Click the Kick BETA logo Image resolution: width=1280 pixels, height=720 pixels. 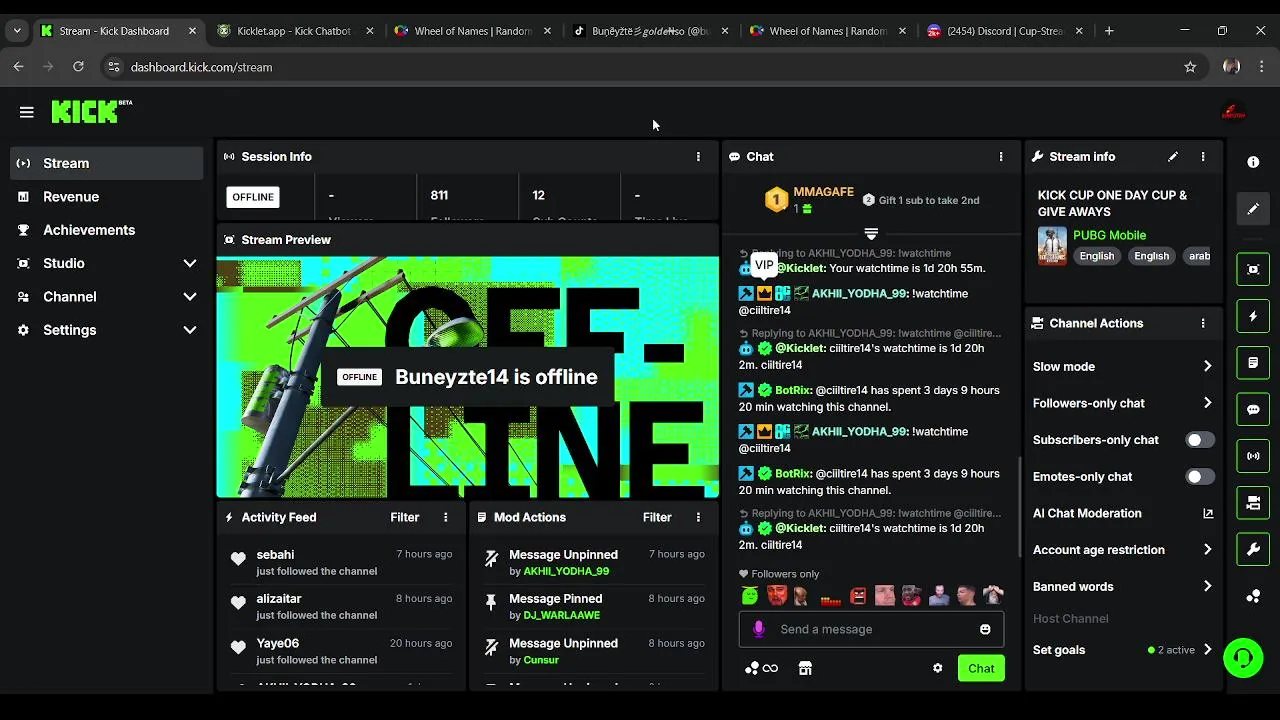pos(91,111)
